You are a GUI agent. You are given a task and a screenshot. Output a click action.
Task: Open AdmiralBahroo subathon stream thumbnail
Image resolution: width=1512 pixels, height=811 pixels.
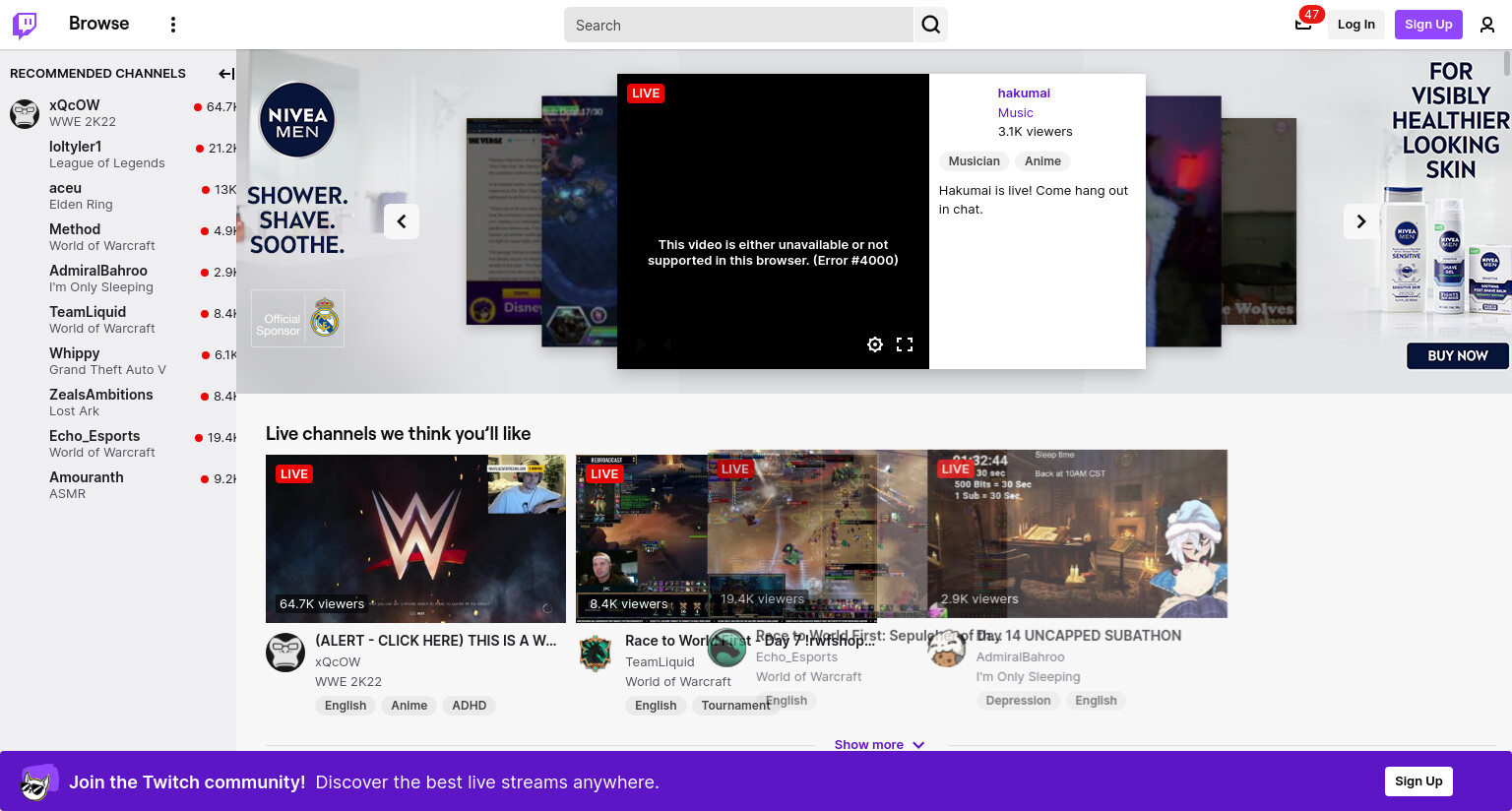tap(1077, 533)
